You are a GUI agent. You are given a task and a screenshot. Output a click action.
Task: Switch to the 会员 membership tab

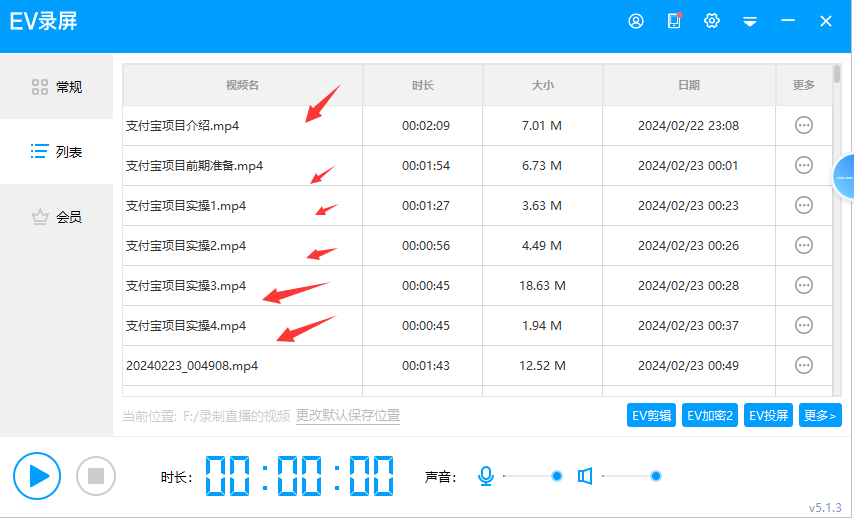[56, 217]
